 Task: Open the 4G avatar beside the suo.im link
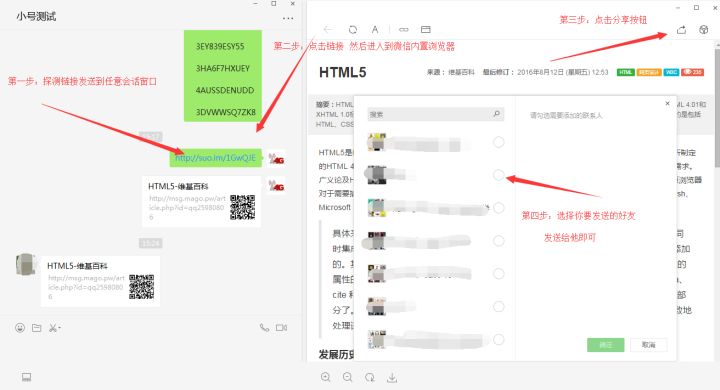pyautogui.click(x=276, y=158)
